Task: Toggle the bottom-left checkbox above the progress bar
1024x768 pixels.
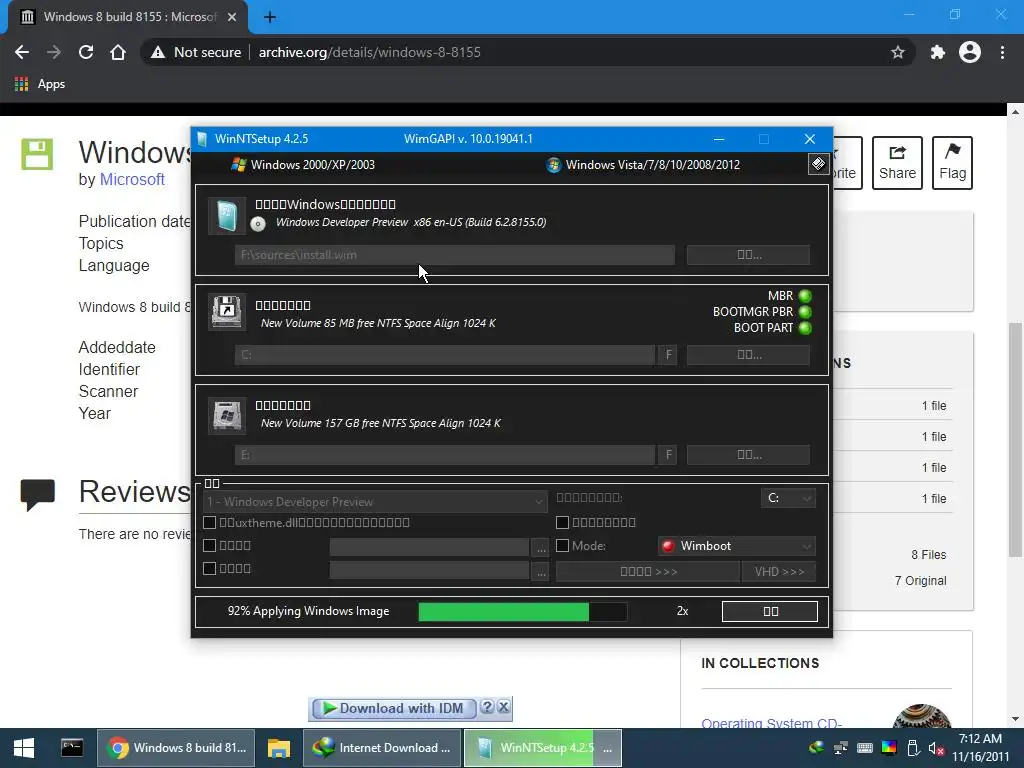Action: point(210,569)
